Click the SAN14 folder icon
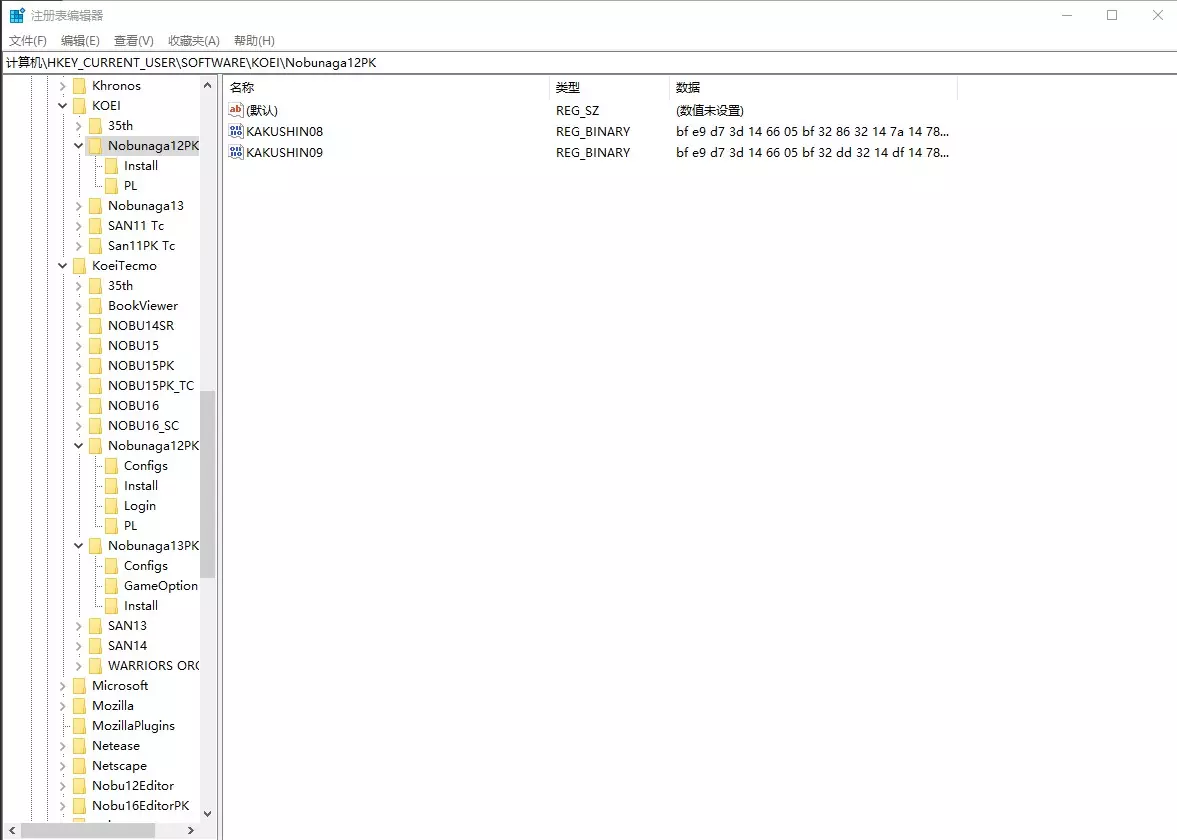Viewport: 1177px width, 840px height. point(95,646)
